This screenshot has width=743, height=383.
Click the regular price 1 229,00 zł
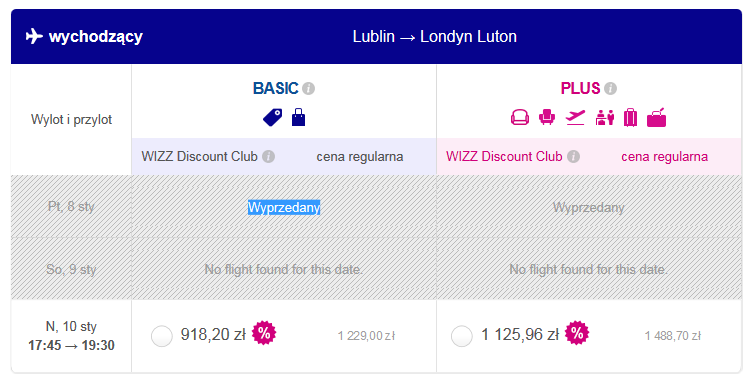coord(366,336)
